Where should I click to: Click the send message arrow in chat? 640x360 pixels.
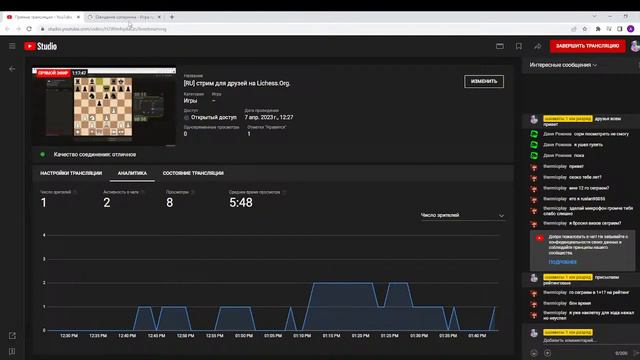pyautogui.click(x=636, y=353)
